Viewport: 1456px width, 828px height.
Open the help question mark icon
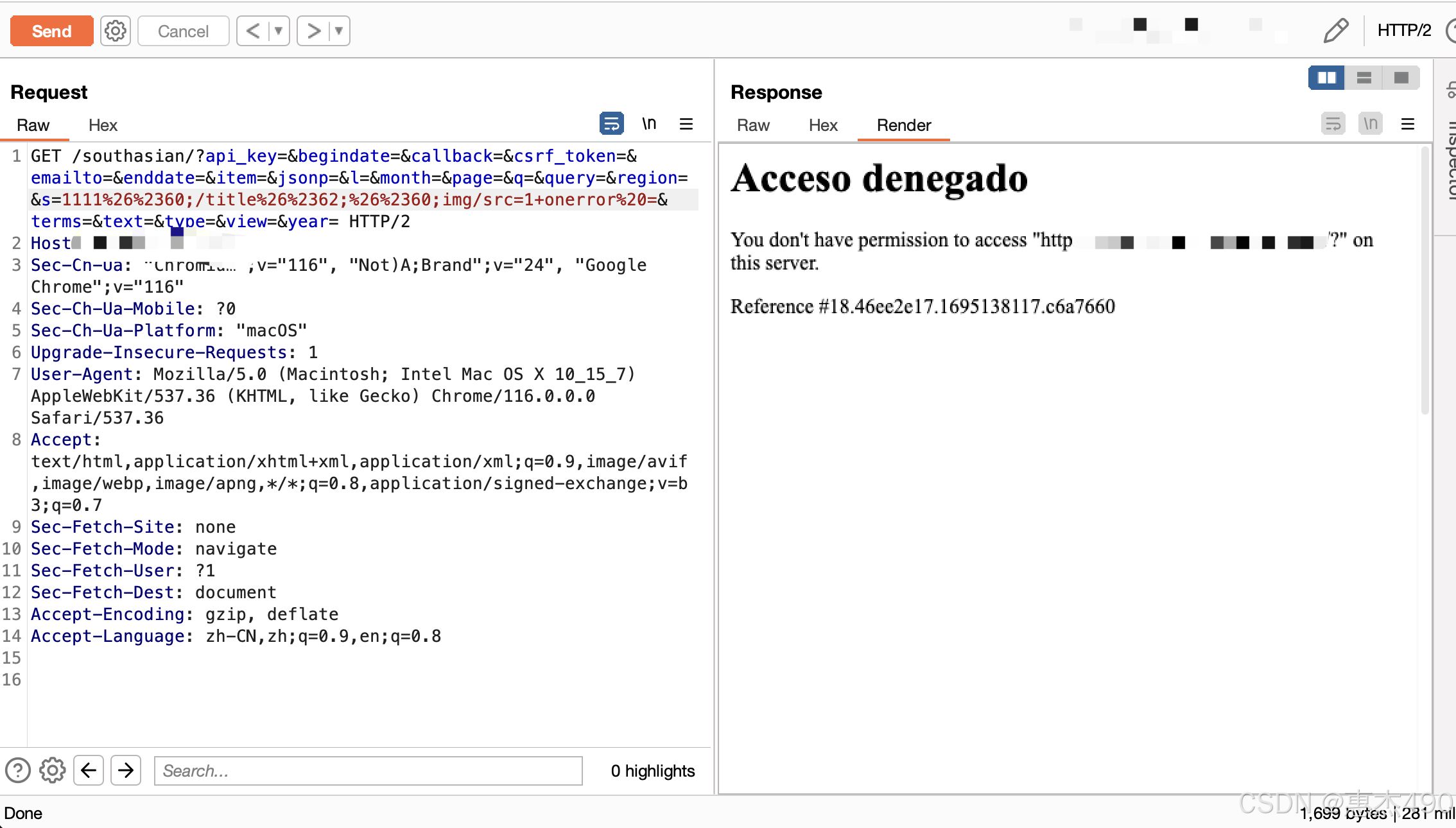point(18,770)
